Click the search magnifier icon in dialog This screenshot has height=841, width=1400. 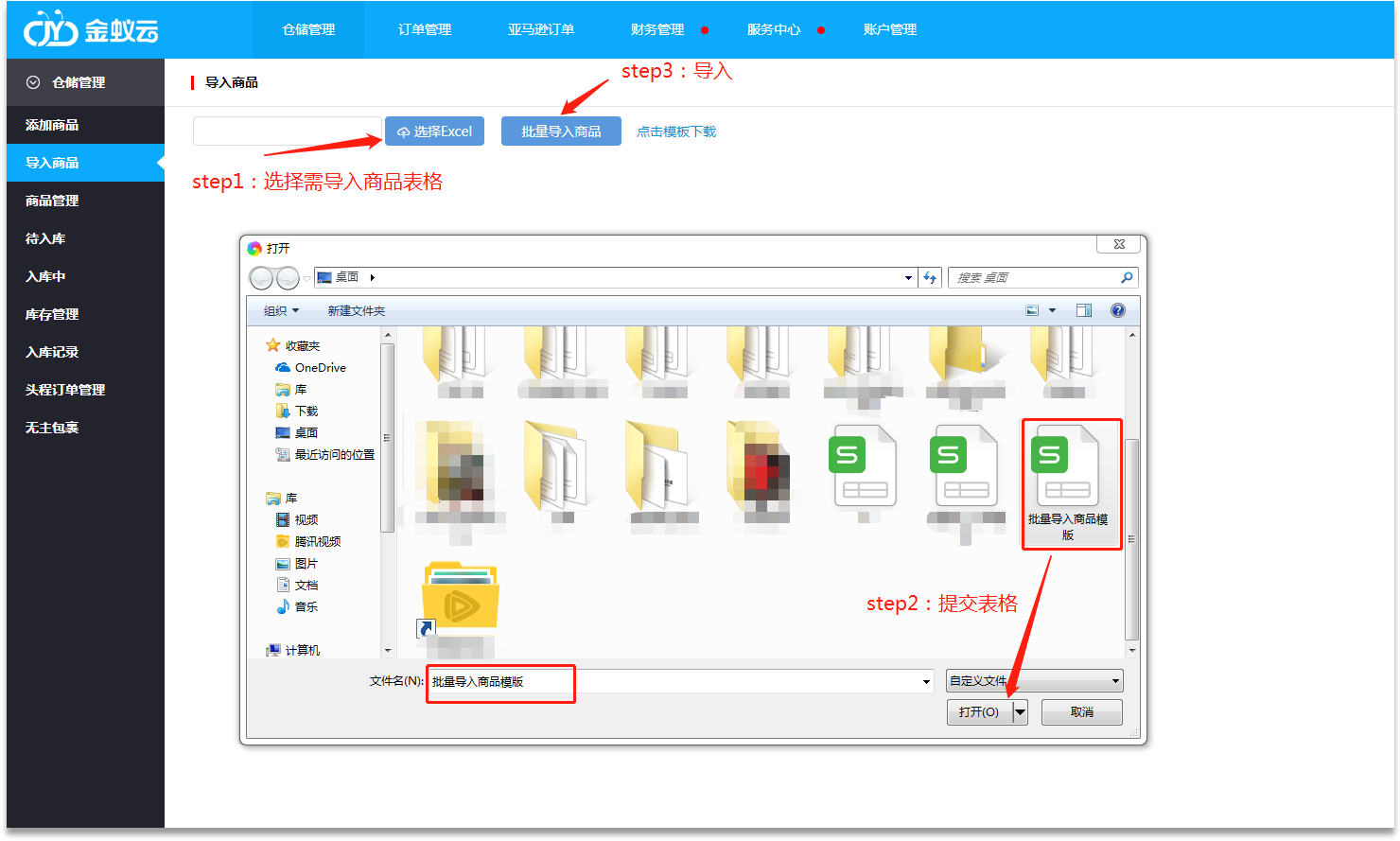(1127, 277)
